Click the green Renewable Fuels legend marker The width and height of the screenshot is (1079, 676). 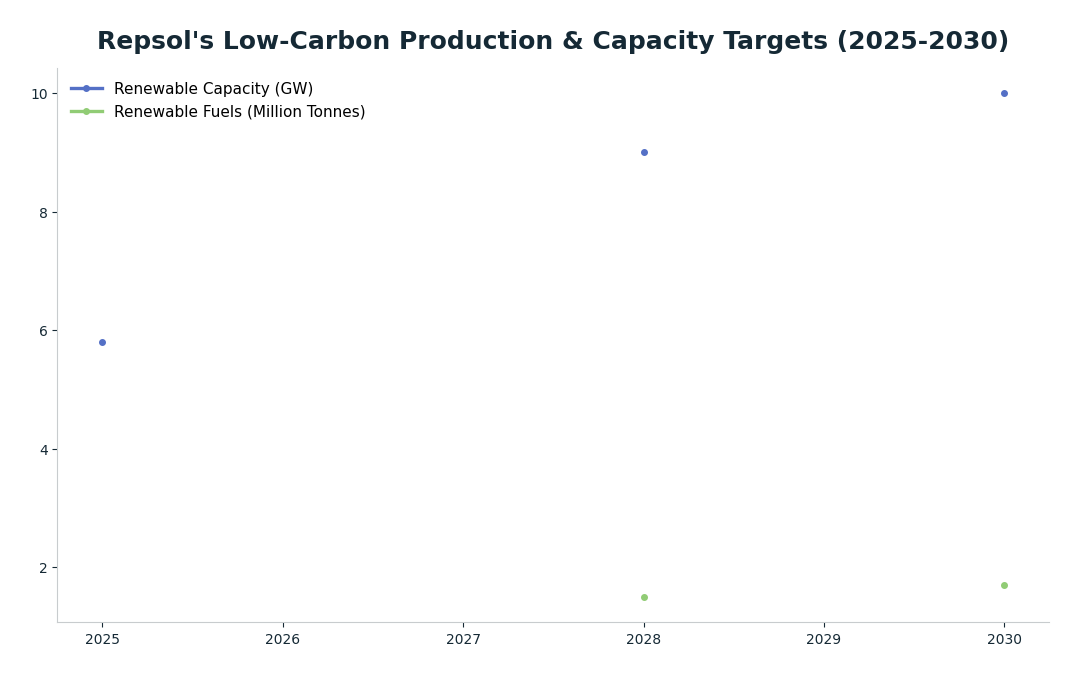87,112
